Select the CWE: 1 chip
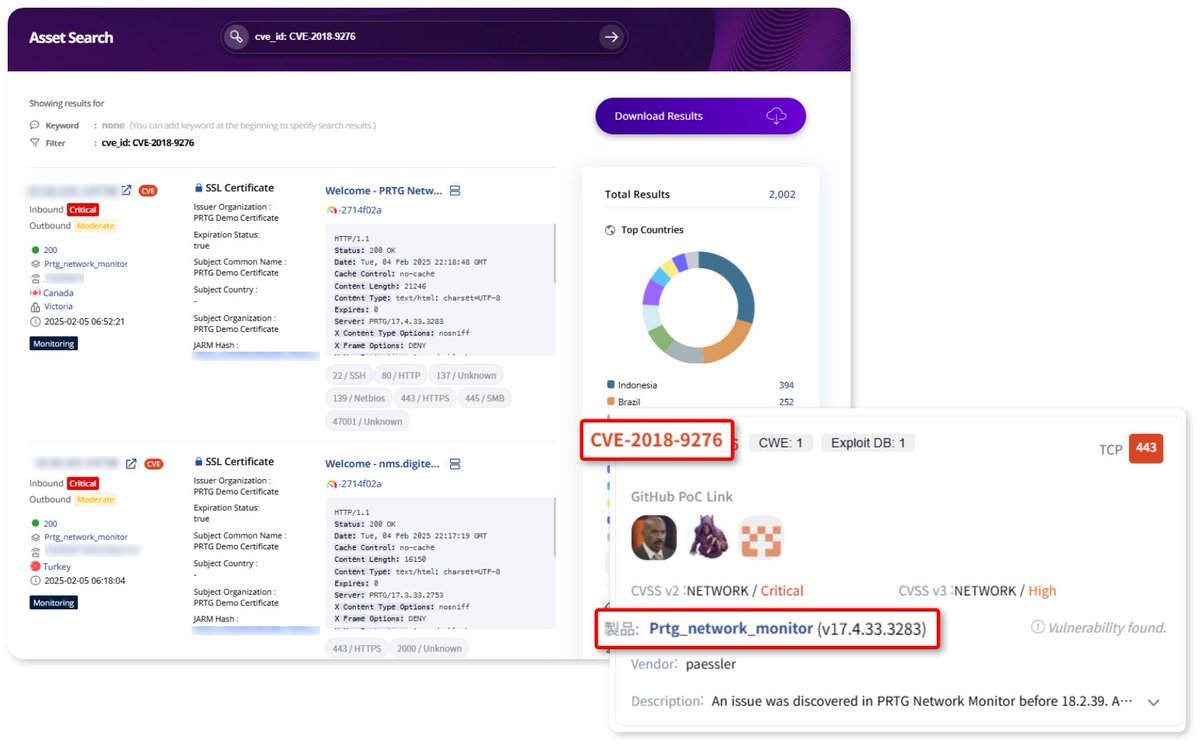This screenshot has width=1200, height=746. [780, 443]
